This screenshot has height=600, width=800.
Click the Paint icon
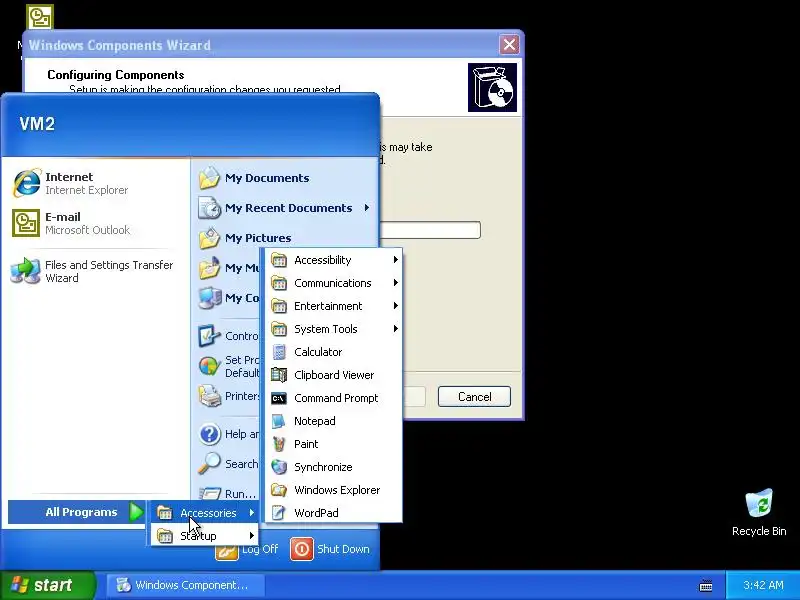(x=279, y=444)
